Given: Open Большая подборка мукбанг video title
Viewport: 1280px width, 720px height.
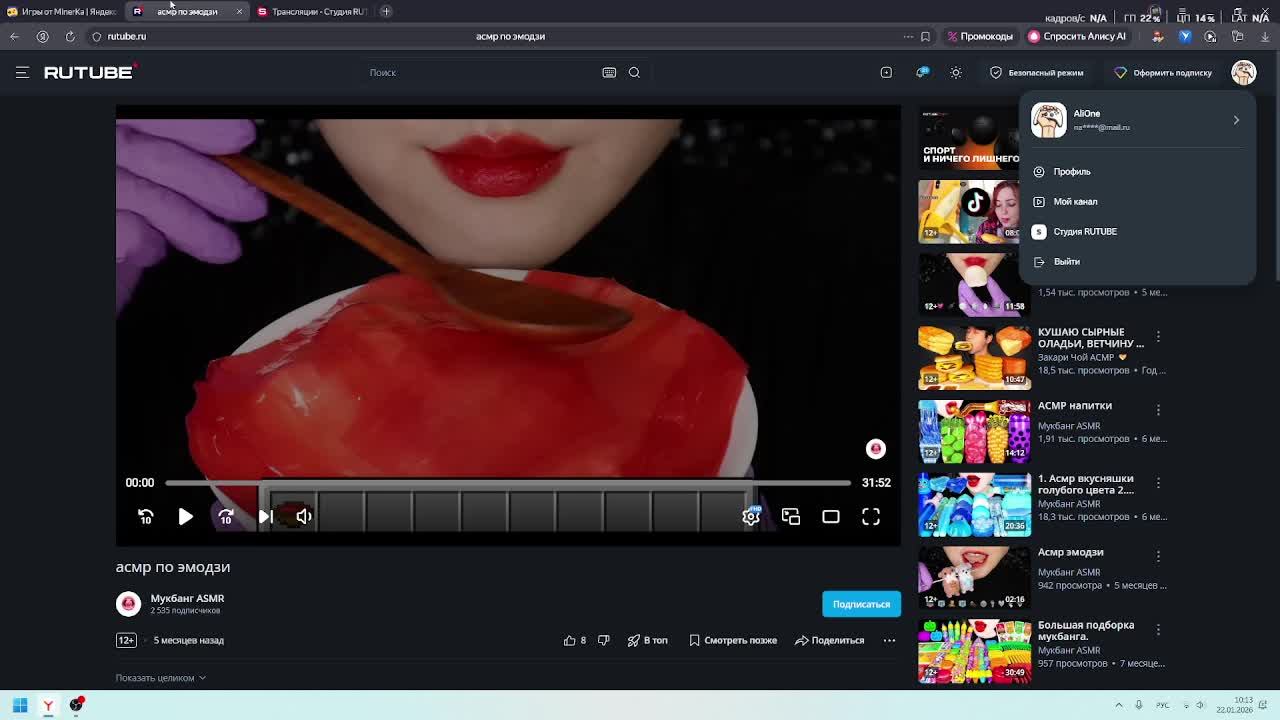Looking at the screenshot, I should (x=1086, y=631).
